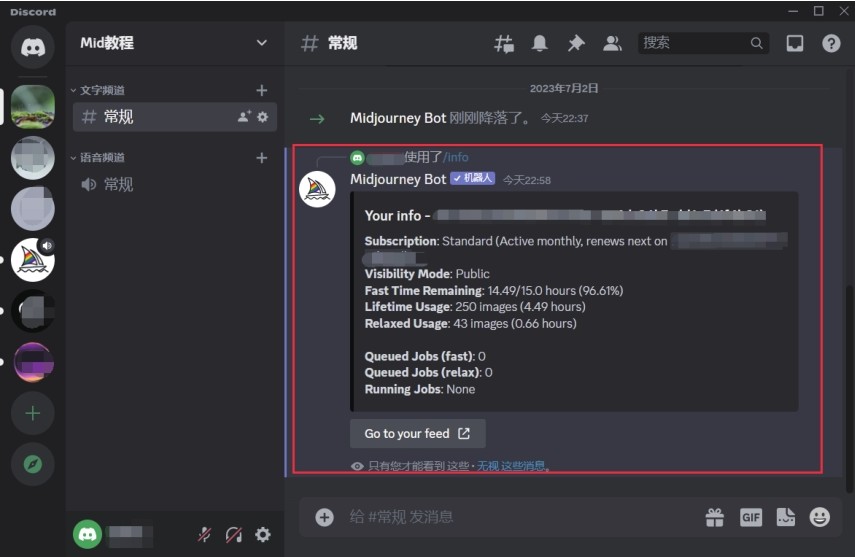The image size is (855, 557).
Task: Toggle the member list
Action: (612, 43)
